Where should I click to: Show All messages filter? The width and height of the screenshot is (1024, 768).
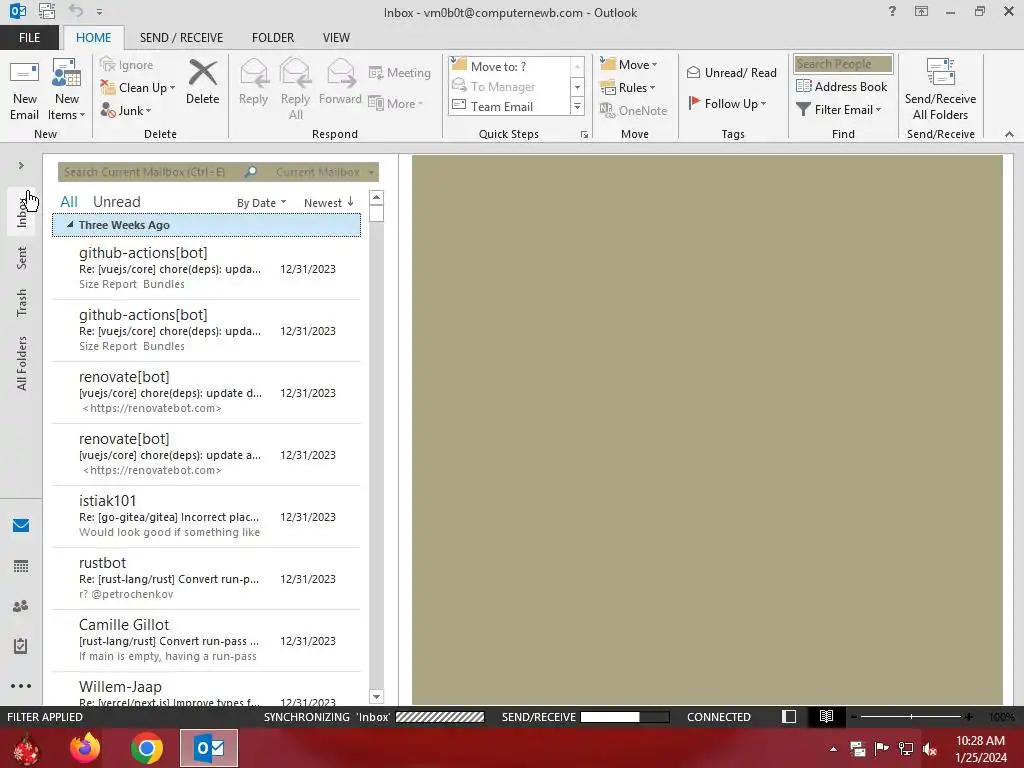click(x=69, y=202)
